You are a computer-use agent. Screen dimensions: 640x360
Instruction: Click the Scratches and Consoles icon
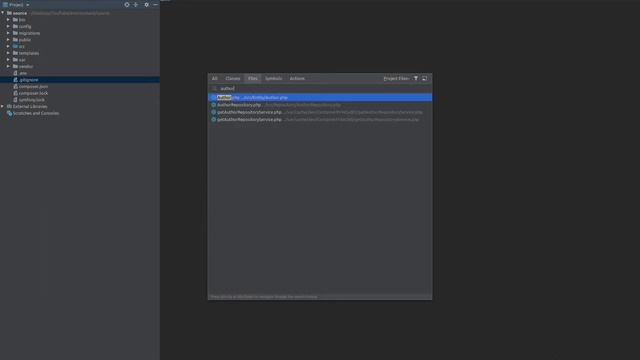coord(9,113)
